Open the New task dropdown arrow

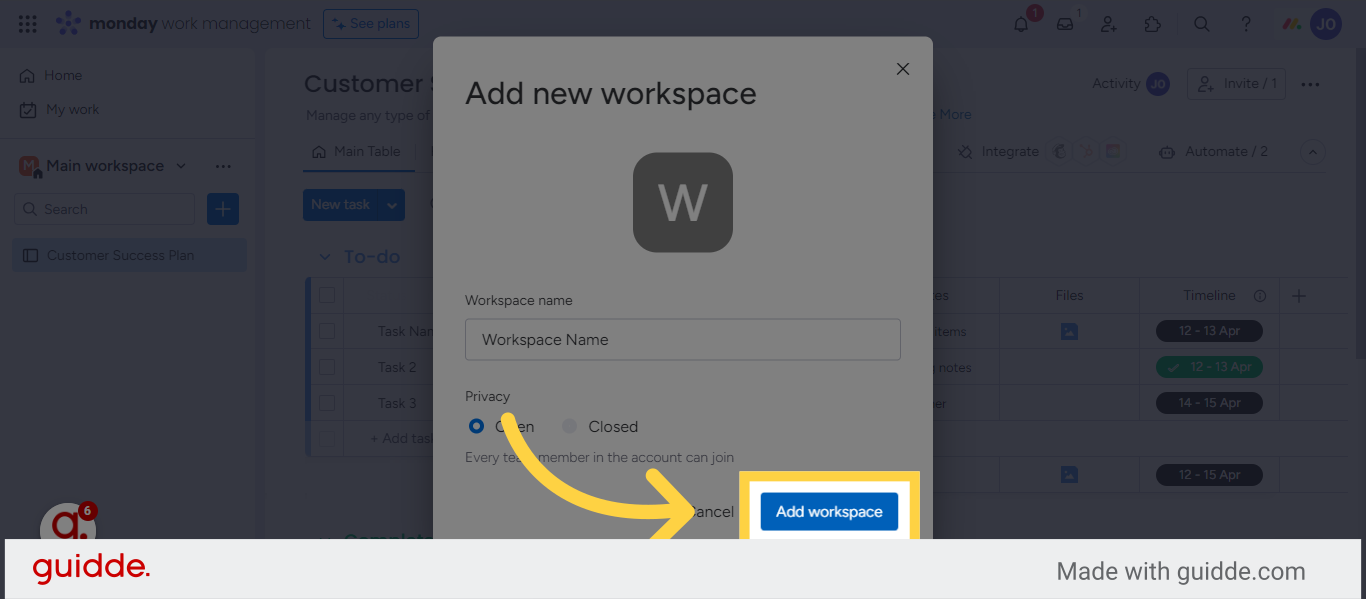tap(390, 204)
